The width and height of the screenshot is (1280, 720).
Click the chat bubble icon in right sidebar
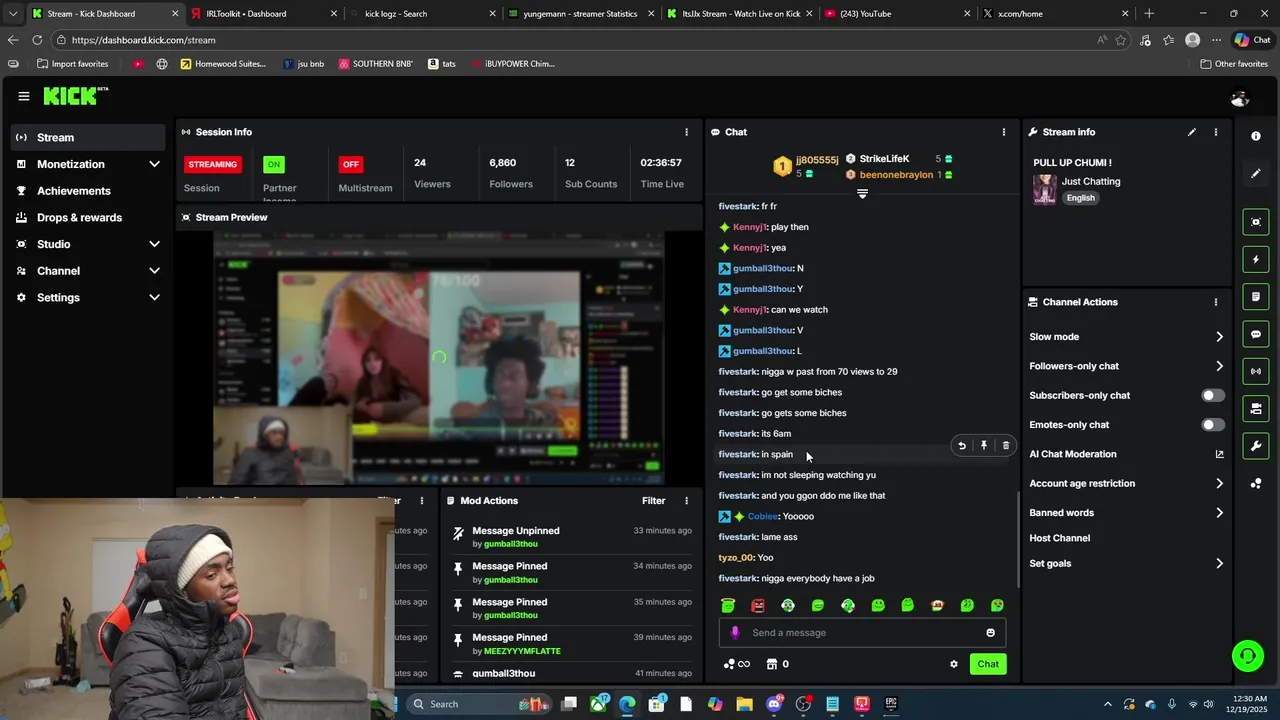[x=1256, y=334]
